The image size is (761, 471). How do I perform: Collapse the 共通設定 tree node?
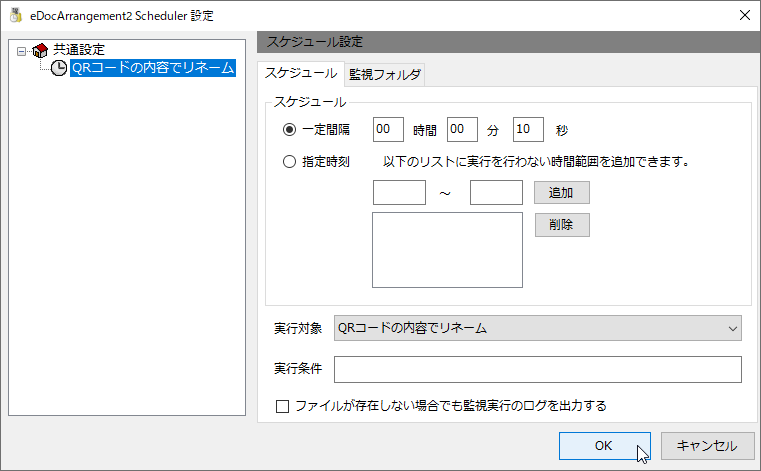pyautogui.click(x=21, y=51)
